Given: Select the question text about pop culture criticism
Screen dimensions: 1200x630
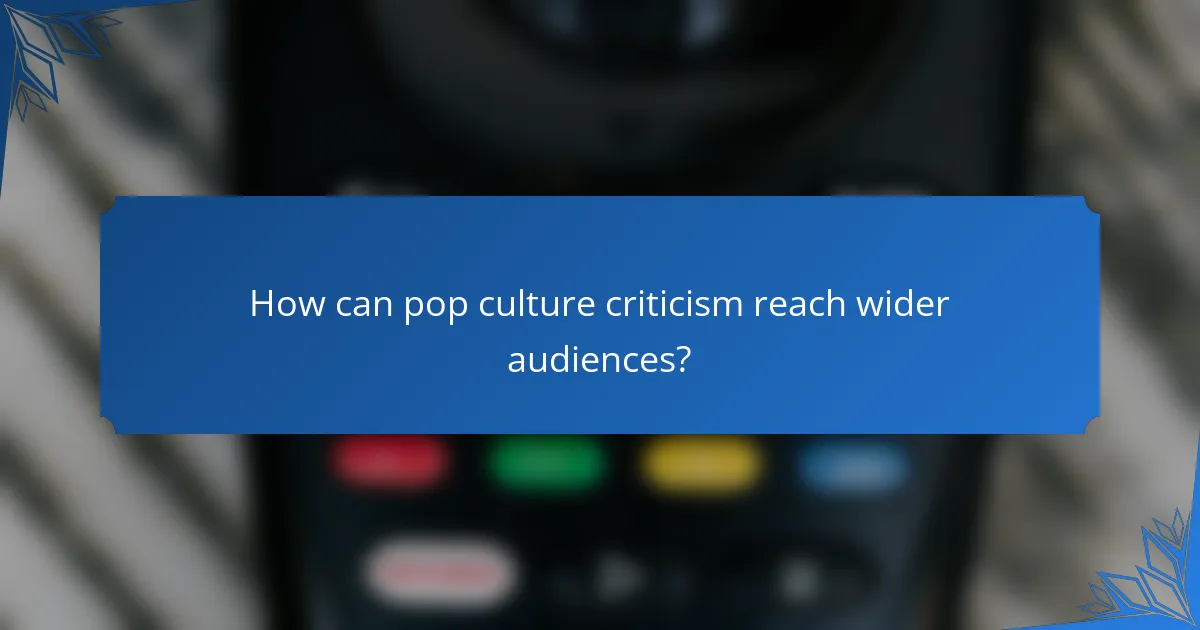Looking at the screenshot, I should (600, 303).
